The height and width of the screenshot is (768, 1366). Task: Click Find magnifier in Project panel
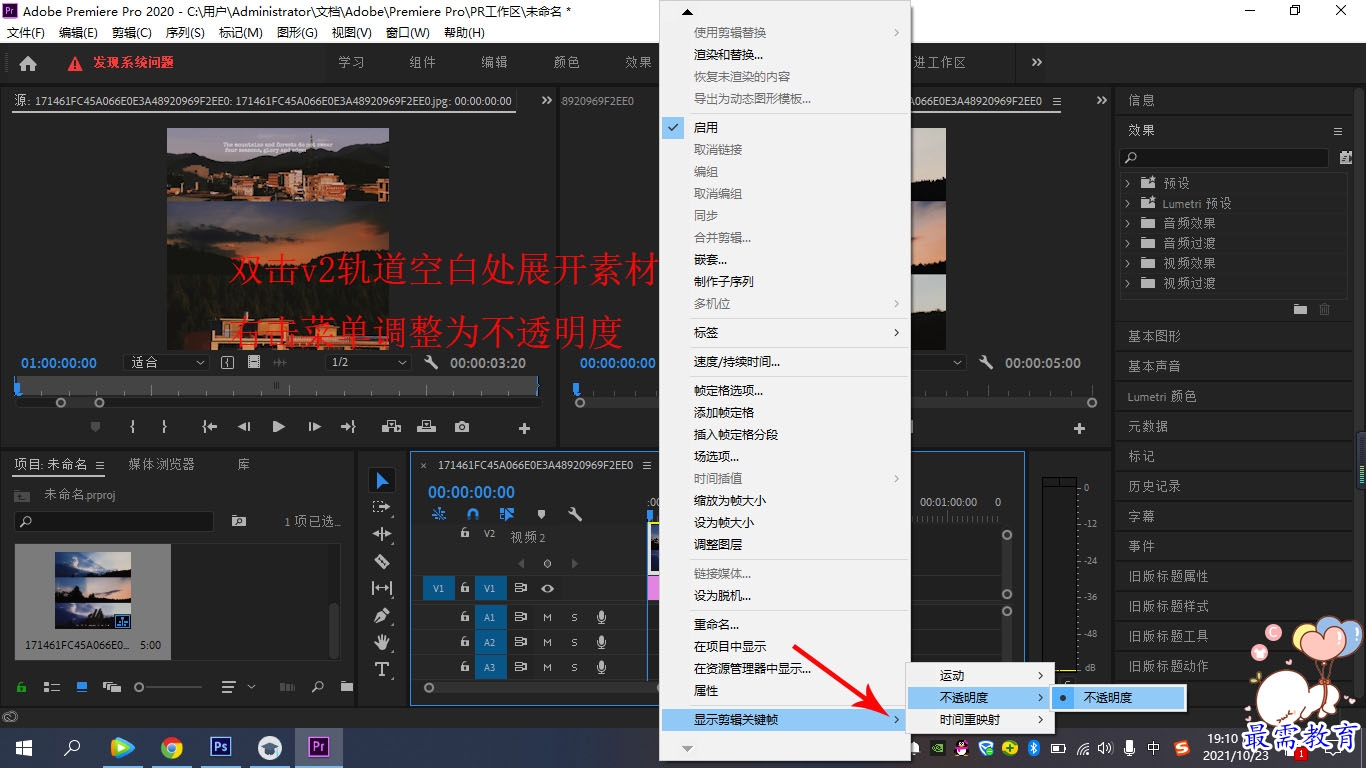click(x=318, y=687)
